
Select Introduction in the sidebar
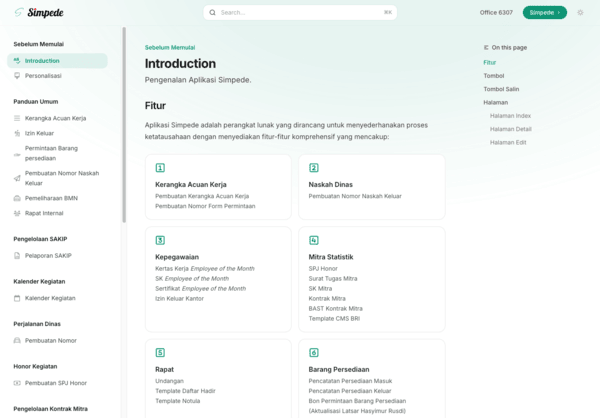pos(42,61)
